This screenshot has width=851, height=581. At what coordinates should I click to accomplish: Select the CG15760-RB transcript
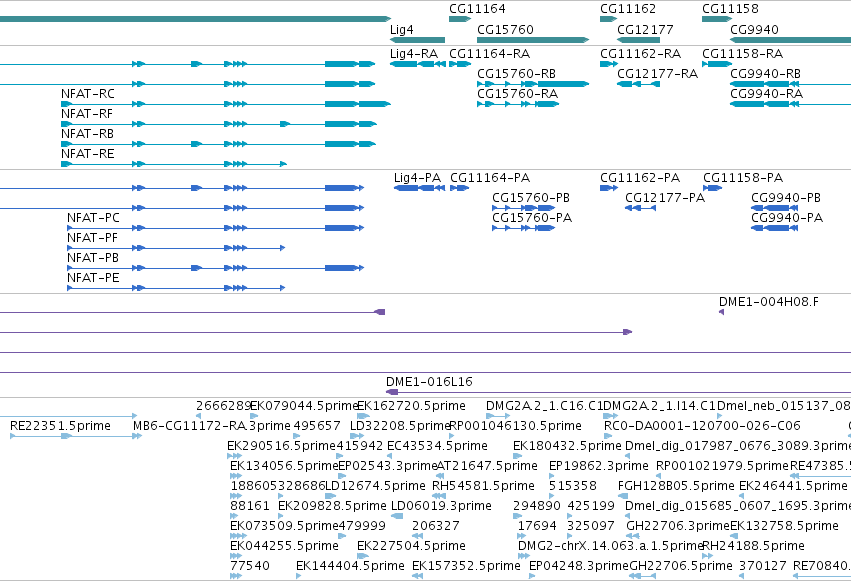(x=533, y=84)
